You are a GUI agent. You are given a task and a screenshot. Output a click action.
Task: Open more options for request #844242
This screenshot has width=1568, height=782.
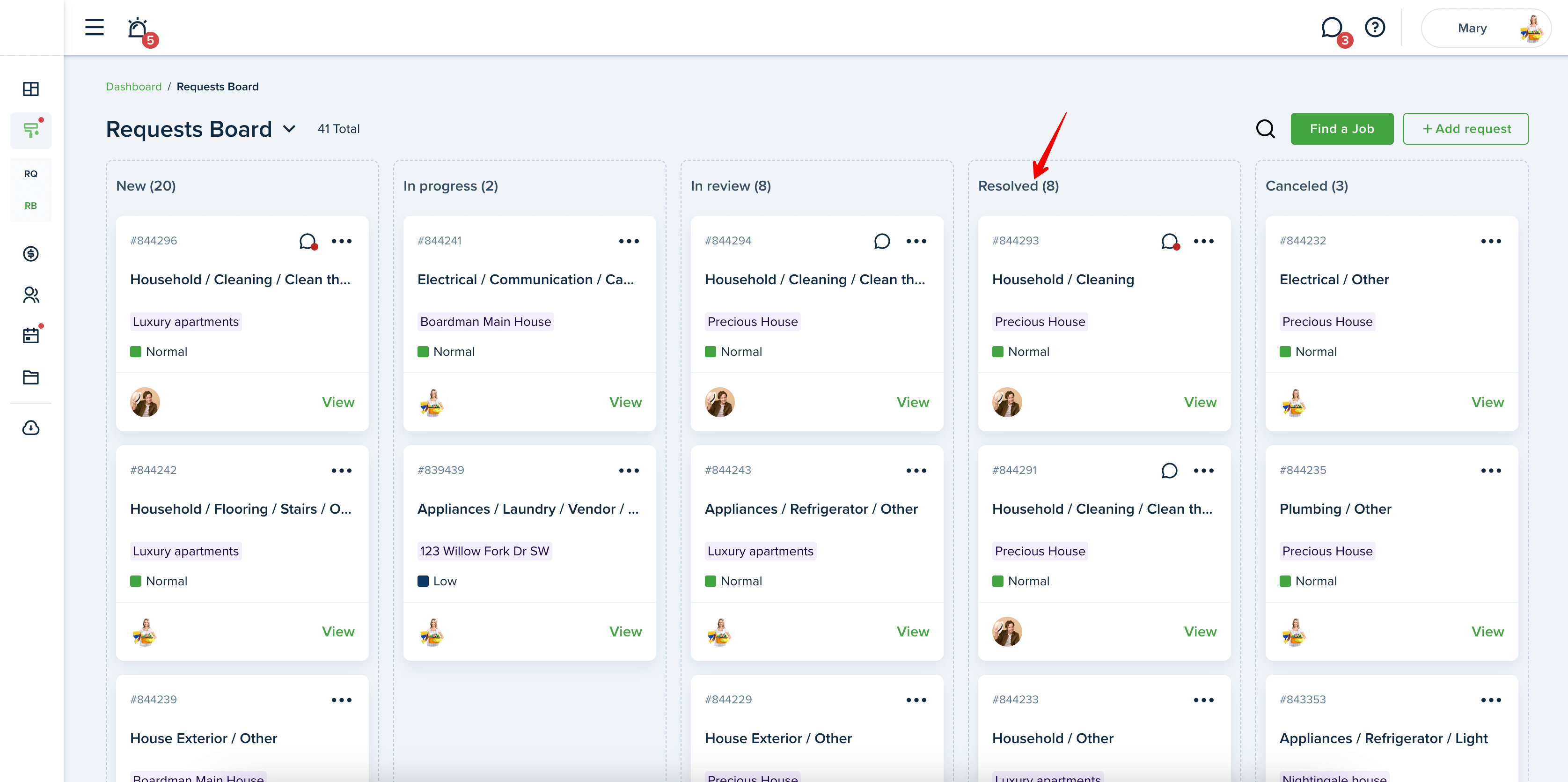[342, 471]
